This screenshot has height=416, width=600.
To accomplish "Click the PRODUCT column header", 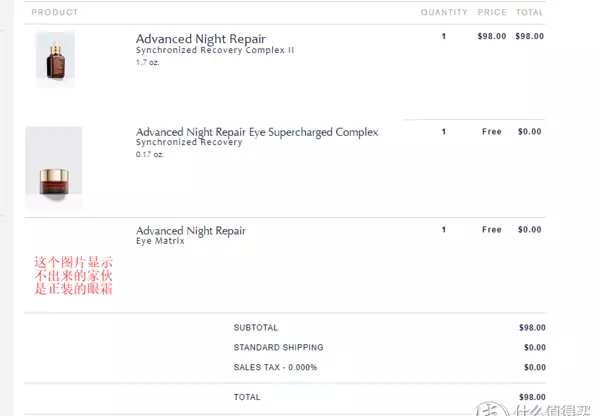I will [x=55, y=12].
